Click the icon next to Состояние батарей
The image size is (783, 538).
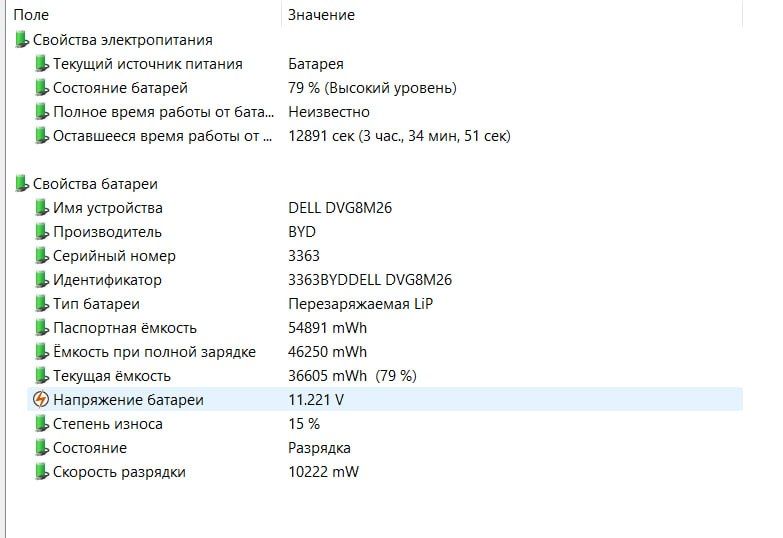[41, 88]
